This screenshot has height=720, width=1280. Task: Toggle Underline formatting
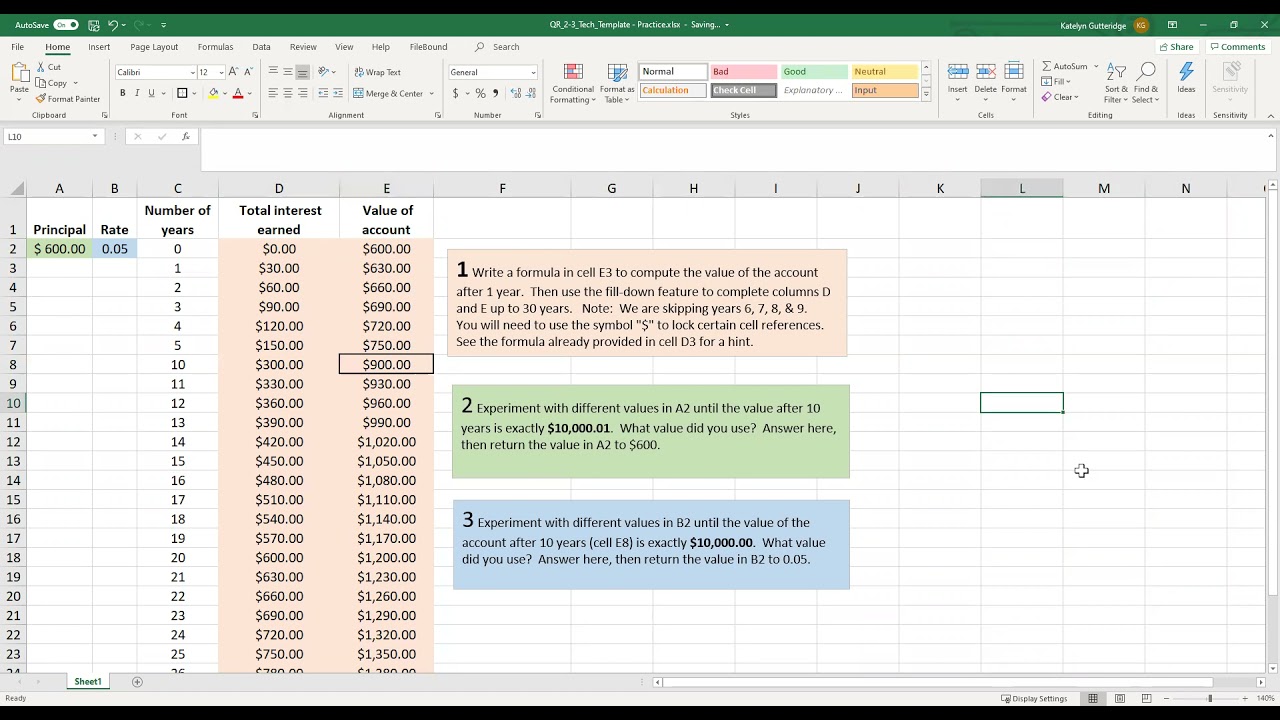tap(151, 93)
